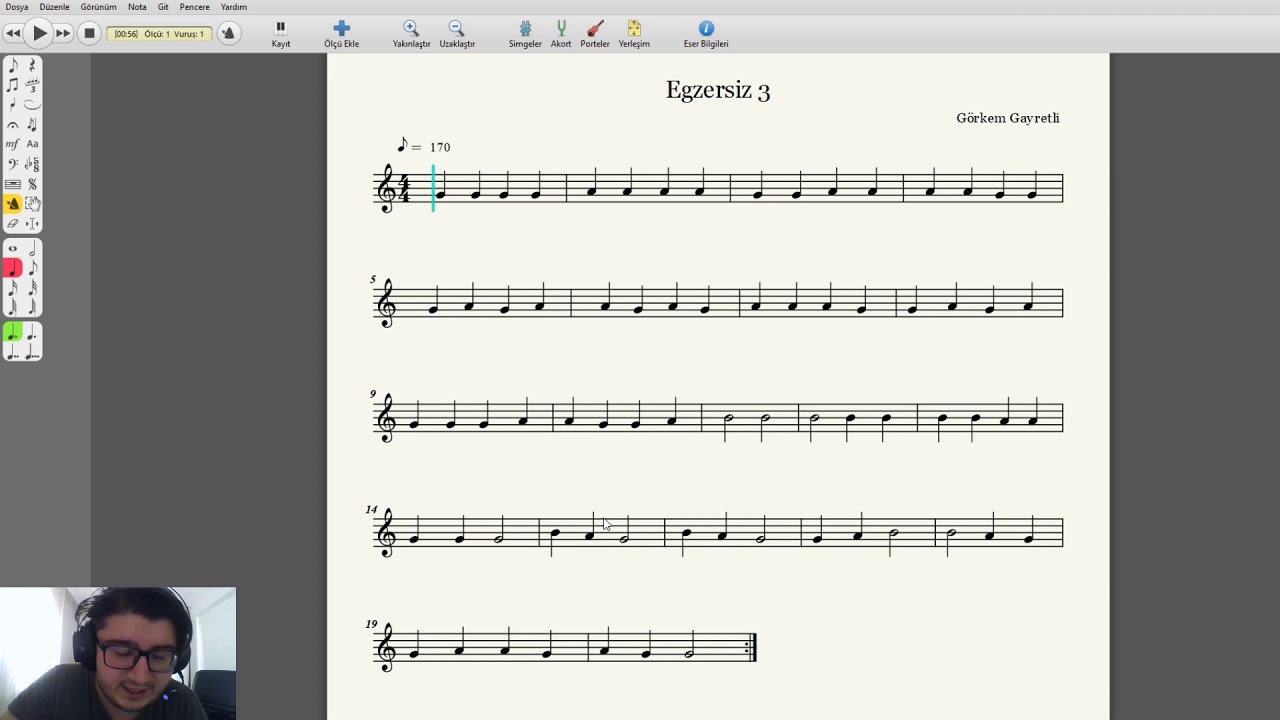
Task: Zoom in with Yakınlaştır
Action: pos(411,34)
